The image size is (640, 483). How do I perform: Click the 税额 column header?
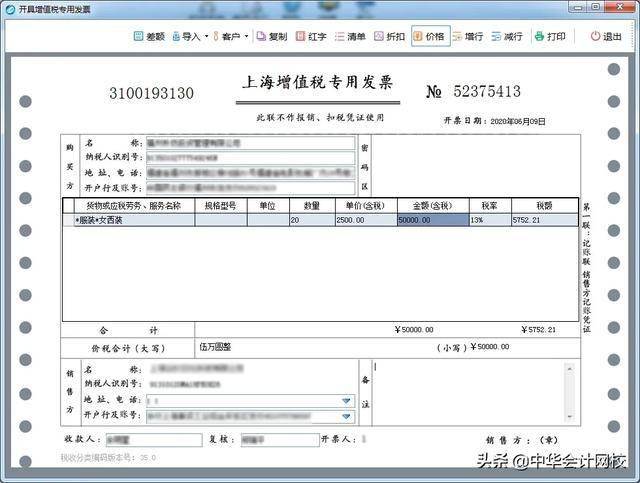pyautogui.click(x=545, y=206)
